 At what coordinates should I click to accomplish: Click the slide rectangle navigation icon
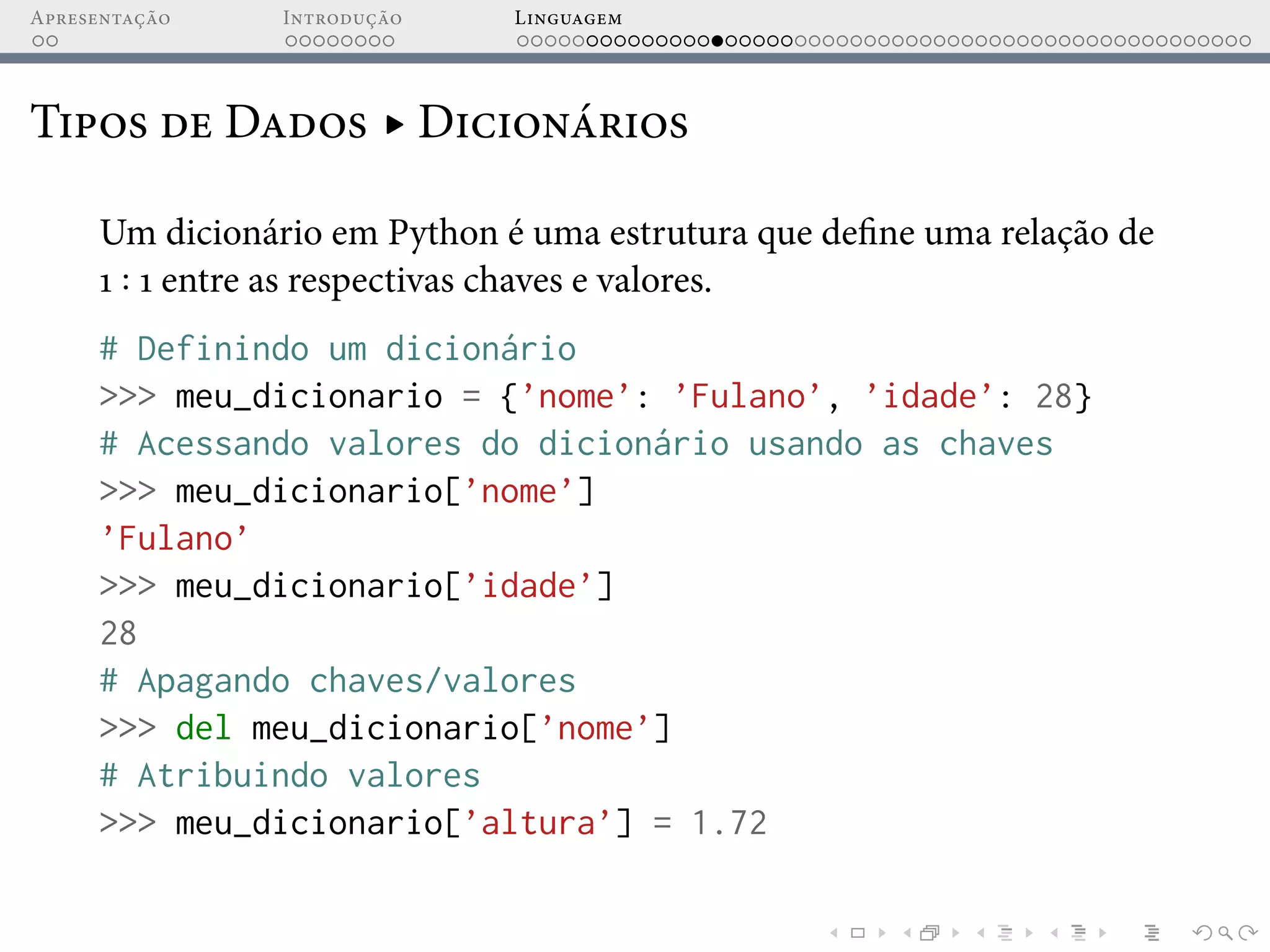(858, 933)
